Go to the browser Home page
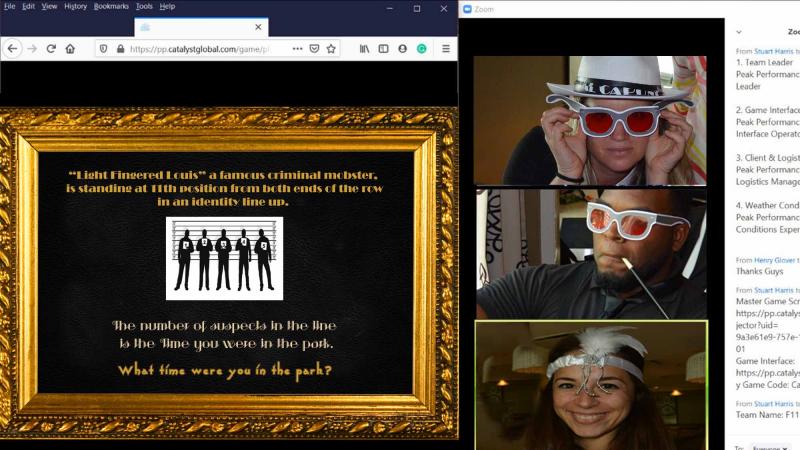The width and height of the screenshot is (800, 450). pos(70,48)
